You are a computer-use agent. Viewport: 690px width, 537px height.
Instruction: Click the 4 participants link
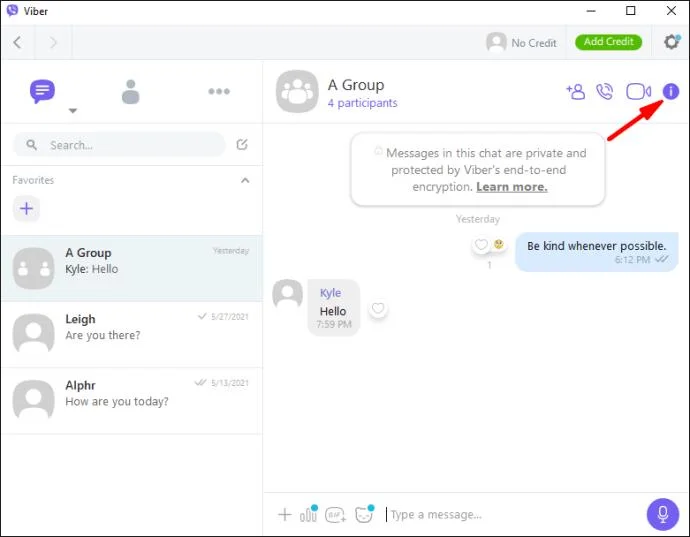click(x=363, y=103)
